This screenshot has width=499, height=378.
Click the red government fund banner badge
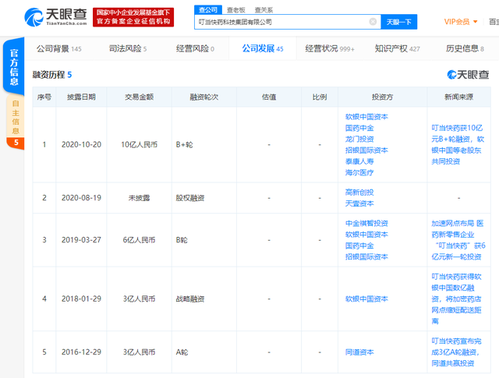[x=133, y=17]
